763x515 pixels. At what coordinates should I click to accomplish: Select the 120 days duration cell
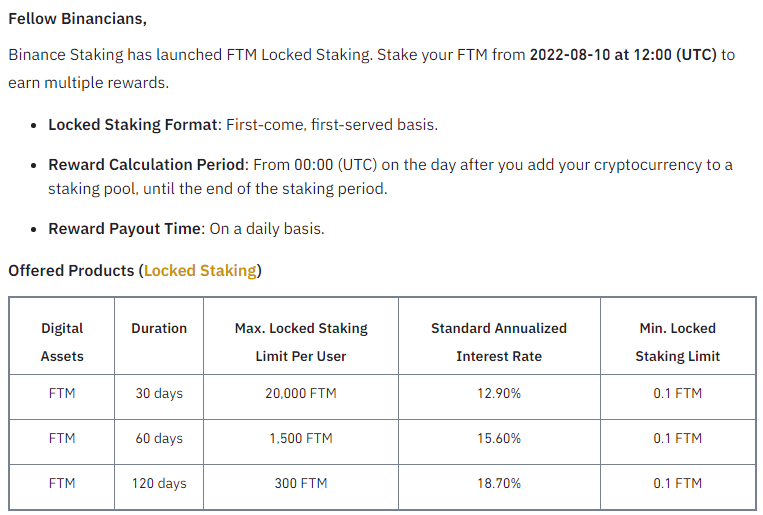coord(159,483)
